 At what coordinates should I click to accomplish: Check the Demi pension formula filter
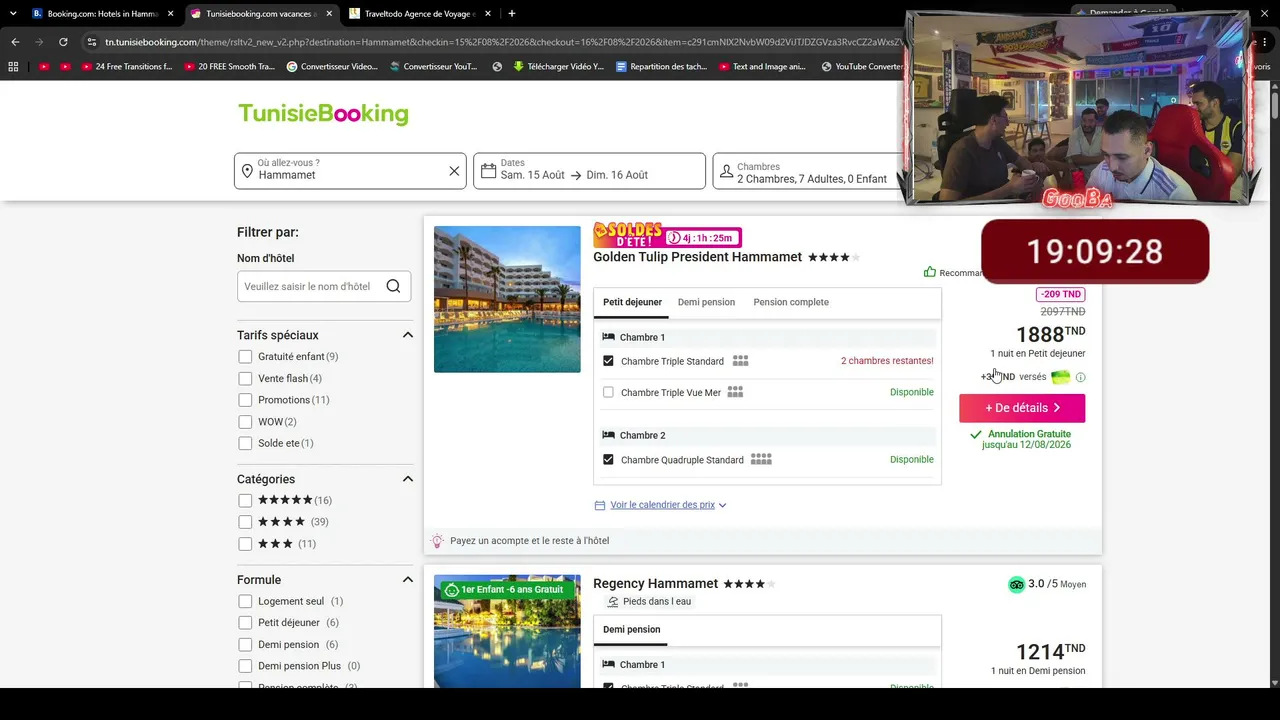pyautogui.click(x=245, y=645)
